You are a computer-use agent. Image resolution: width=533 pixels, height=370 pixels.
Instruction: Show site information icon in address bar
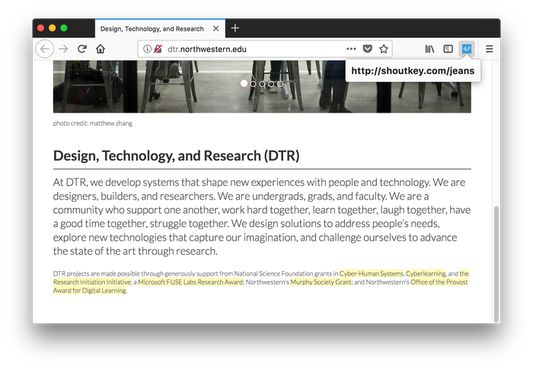[147, 49]
